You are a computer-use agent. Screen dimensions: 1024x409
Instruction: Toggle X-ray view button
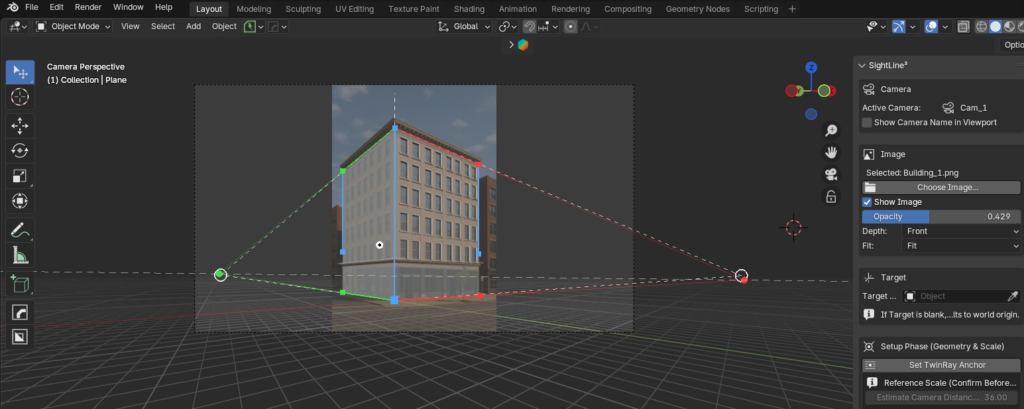[963, 27]
